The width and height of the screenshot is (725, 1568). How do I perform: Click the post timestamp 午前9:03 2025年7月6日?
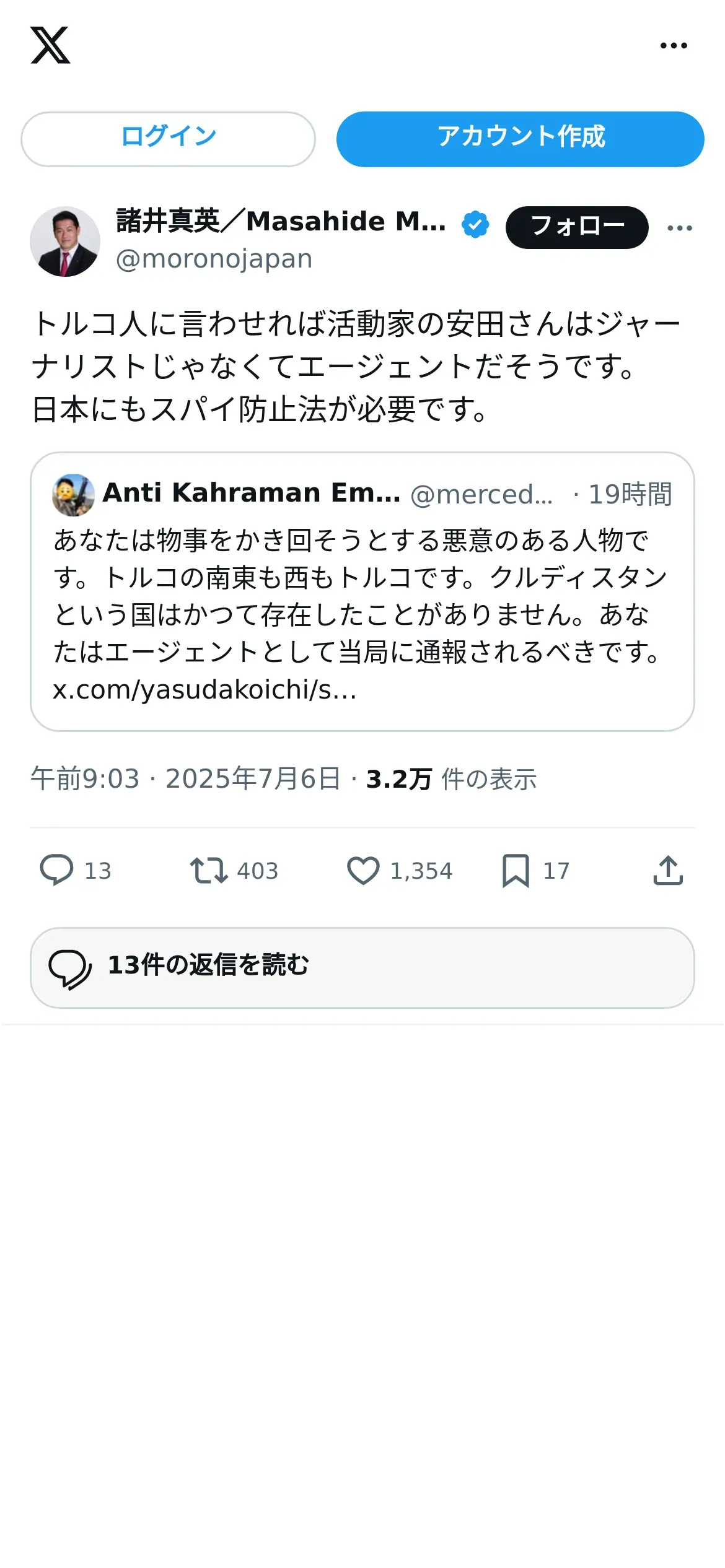pyautogui.click(x=185, y=779)
